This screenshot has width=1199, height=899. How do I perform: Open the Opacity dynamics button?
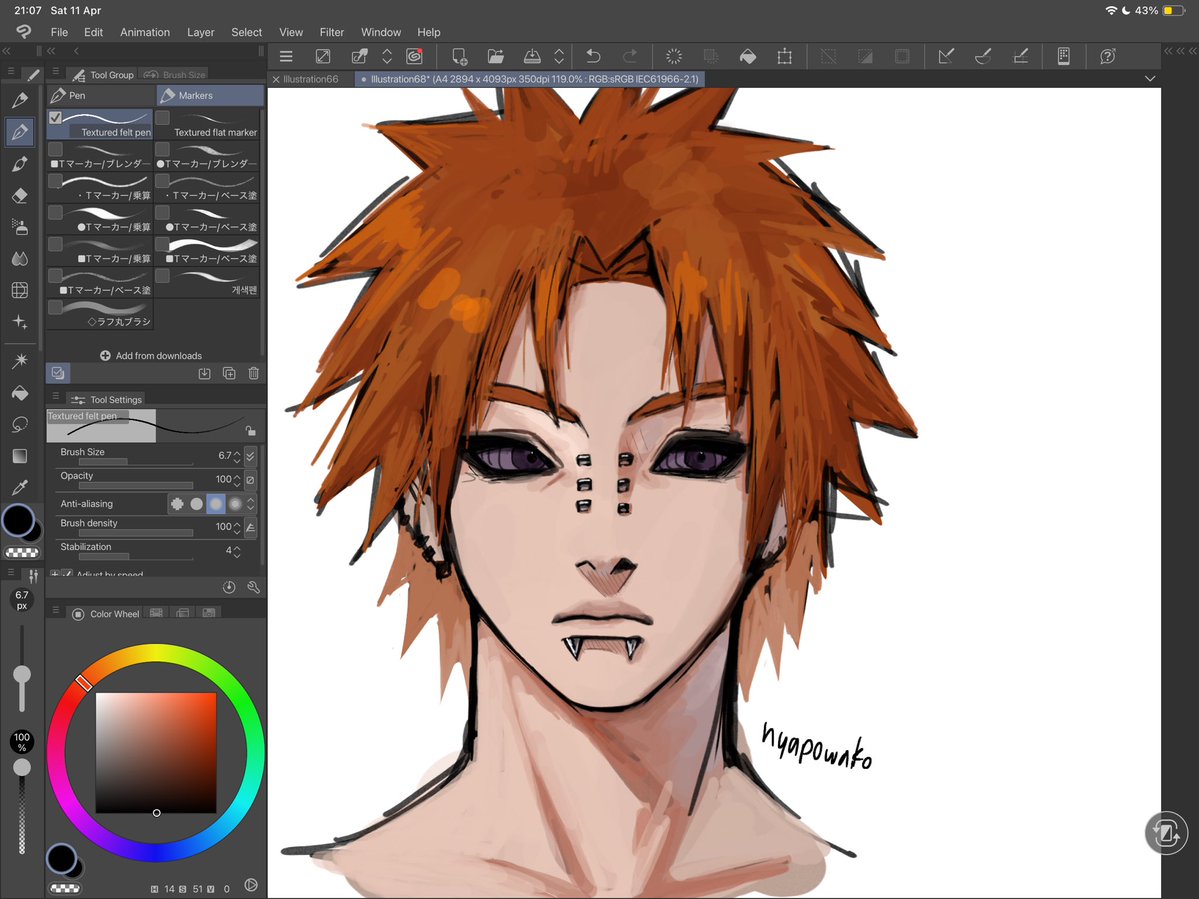pos(251,479)
